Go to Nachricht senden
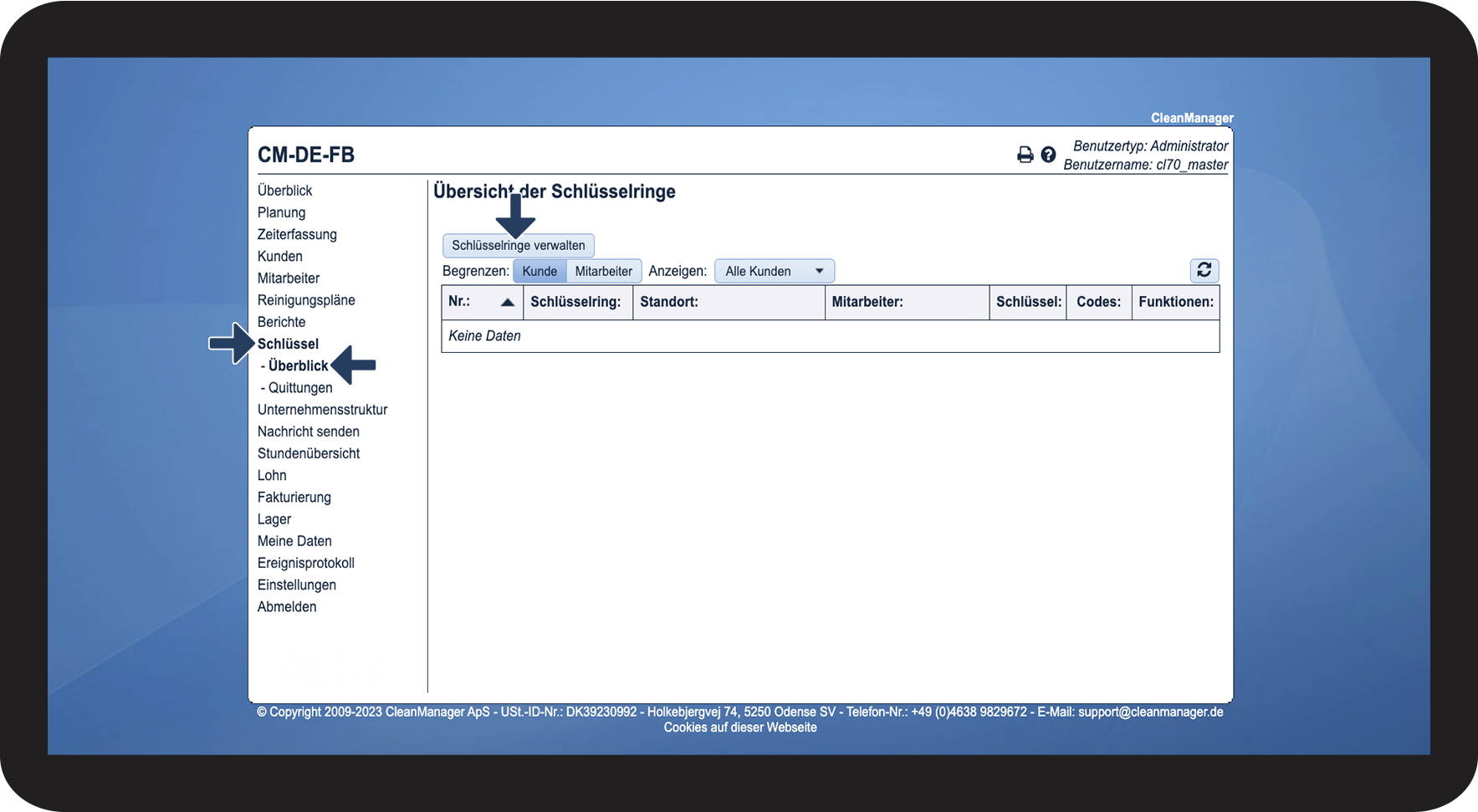The height and width of the screenshot is (812, 1478). pyautogui.click(x=309, y=432)
